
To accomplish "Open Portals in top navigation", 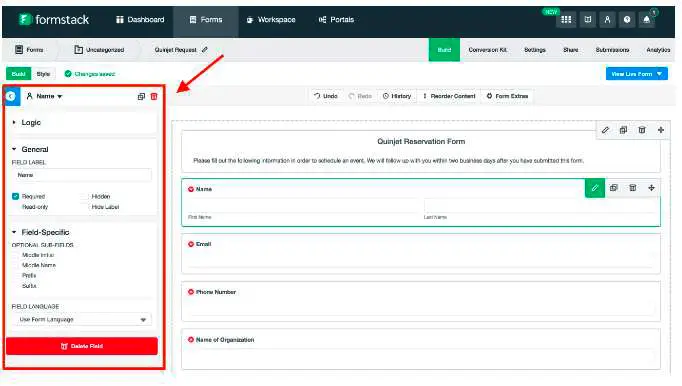I will tap(336, 20).
